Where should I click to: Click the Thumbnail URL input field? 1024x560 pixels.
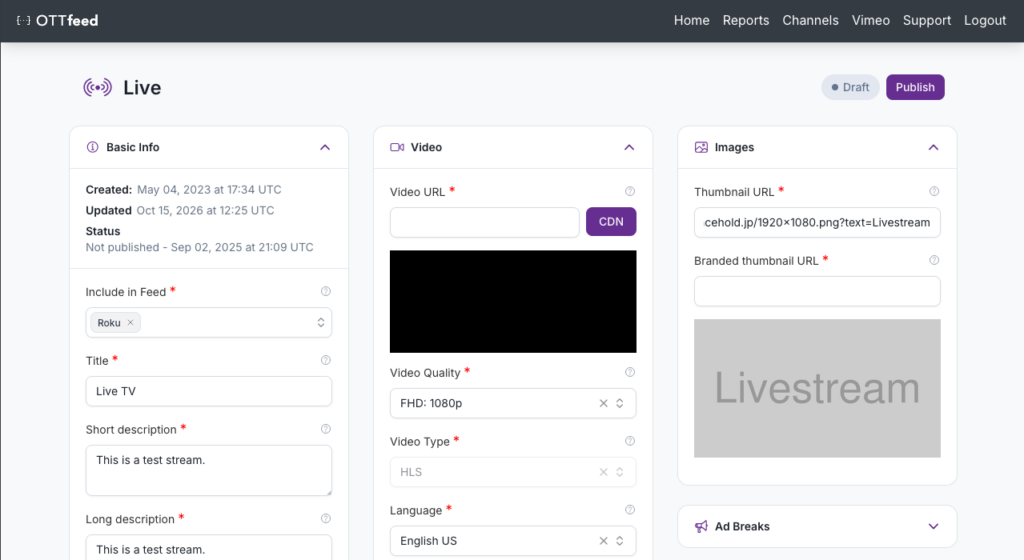tap(817, 223)
